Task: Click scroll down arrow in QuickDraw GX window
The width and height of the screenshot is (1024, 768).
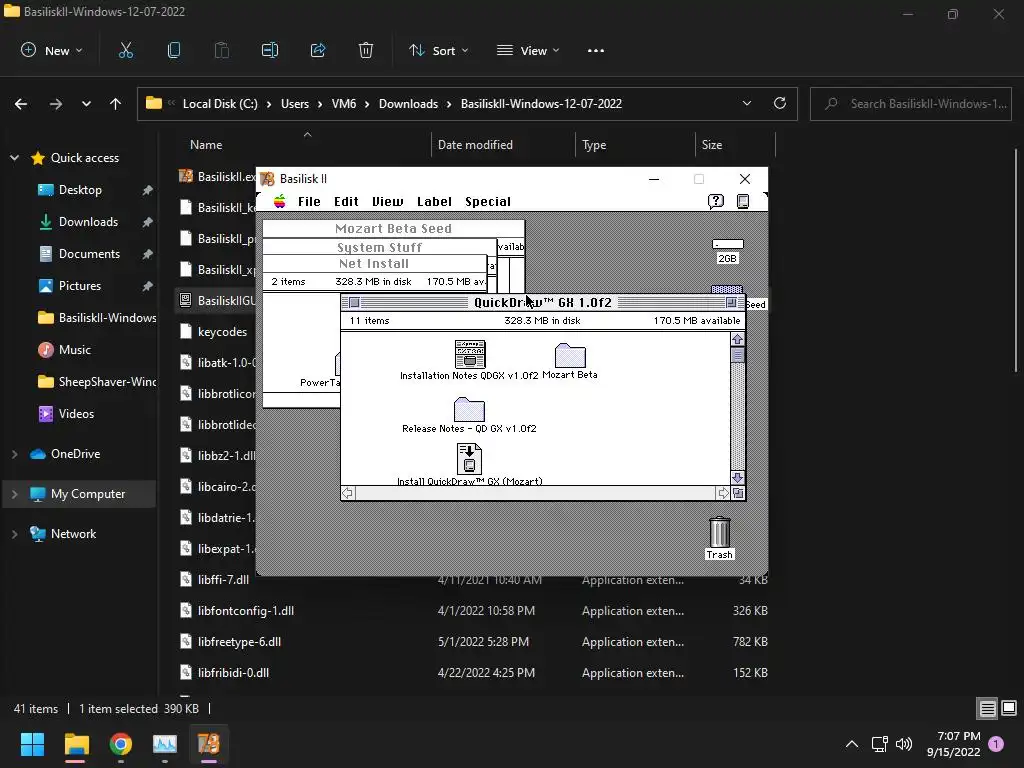Action: [737, 478]
